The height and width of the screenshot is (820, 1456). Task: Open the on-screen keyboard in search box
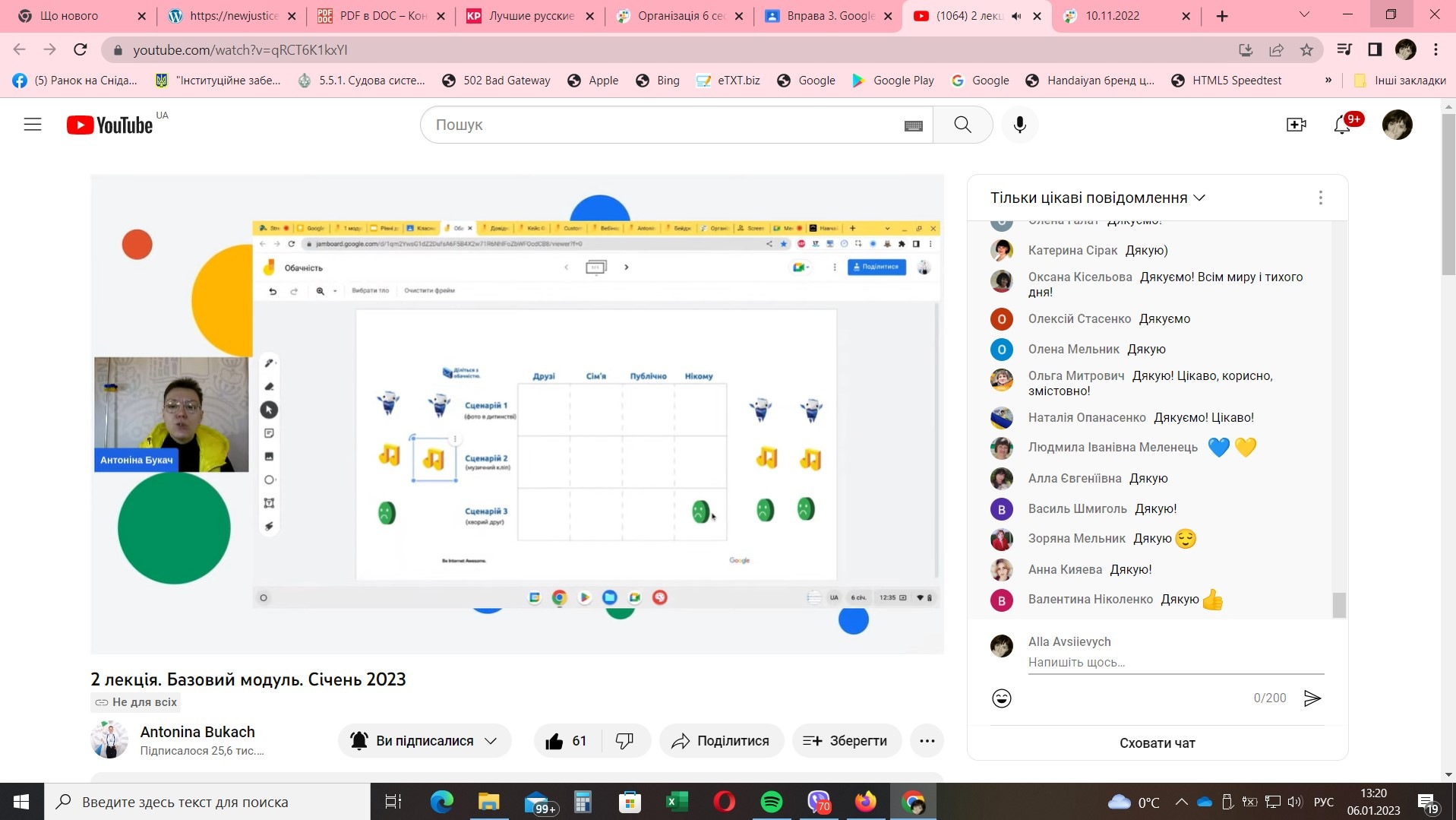point(913,125)
